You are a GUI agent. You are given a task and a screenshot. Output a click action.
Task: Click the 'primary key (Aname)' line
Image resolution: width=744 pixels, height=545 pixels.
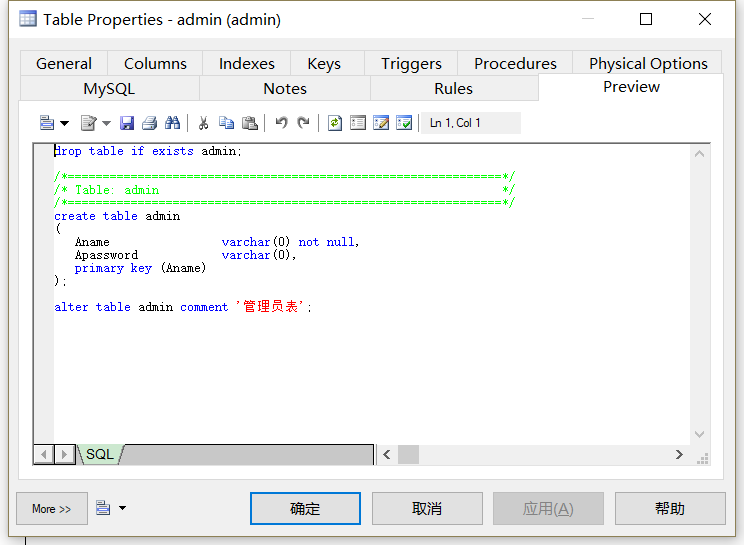click(140, 268)
